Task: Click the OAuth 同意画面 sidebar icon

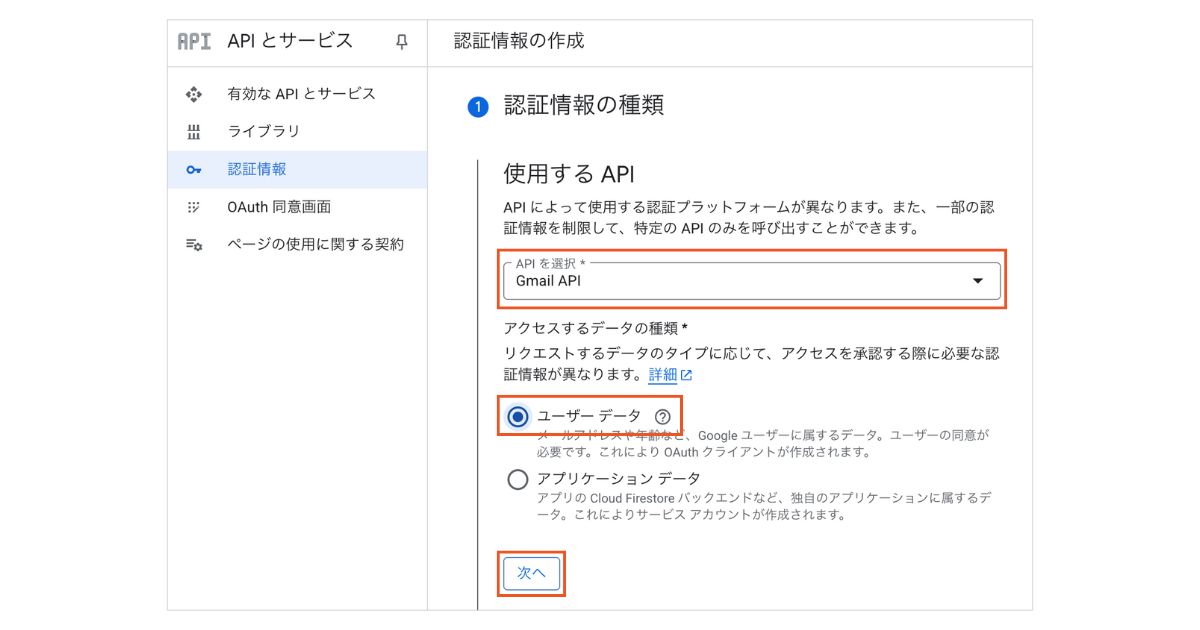Action: (x=194, y=207)
